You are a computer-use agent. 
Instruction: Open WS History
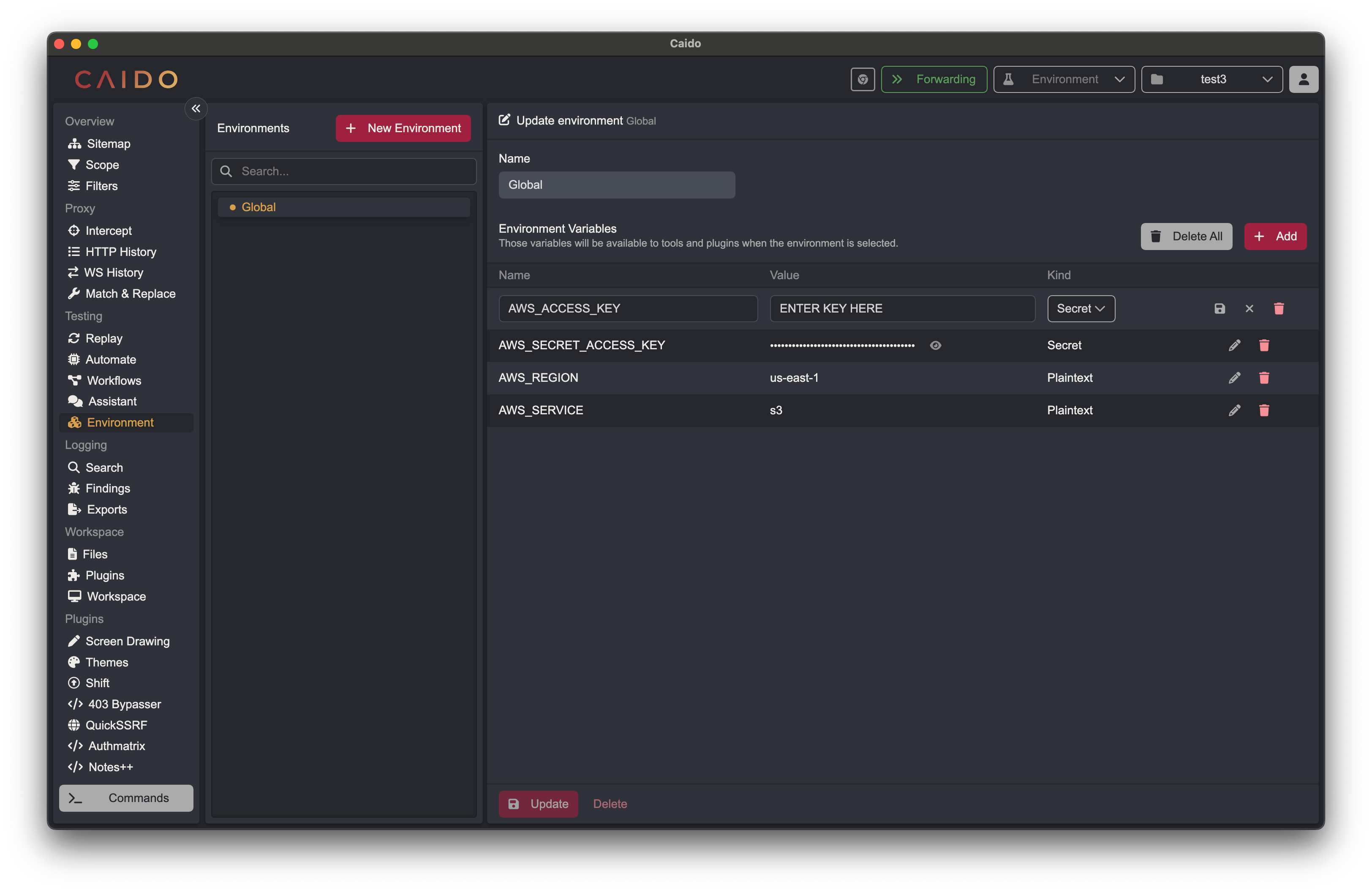126,272
